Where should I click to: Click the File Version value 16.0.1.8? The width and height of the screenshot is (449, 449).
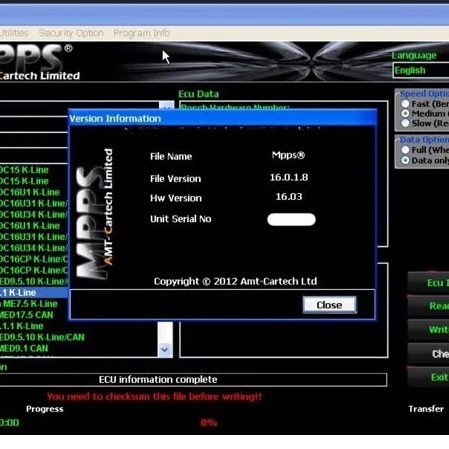(289, 177)
